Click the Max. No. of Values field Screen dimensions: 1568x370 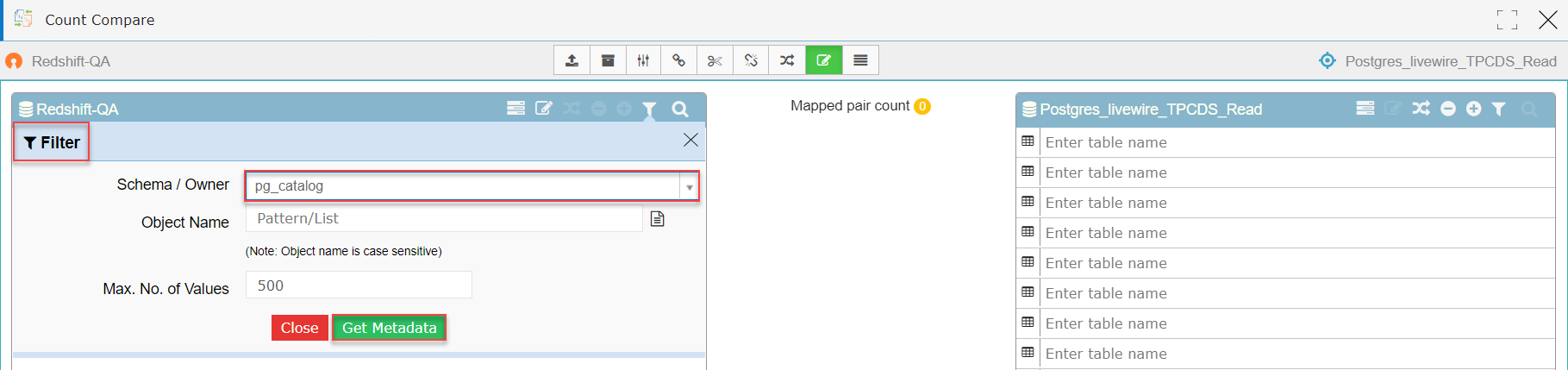pos(359,285)
